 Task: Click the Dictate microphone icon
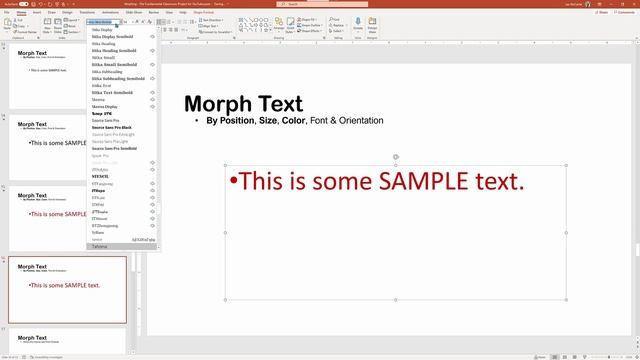coord(358,23)
